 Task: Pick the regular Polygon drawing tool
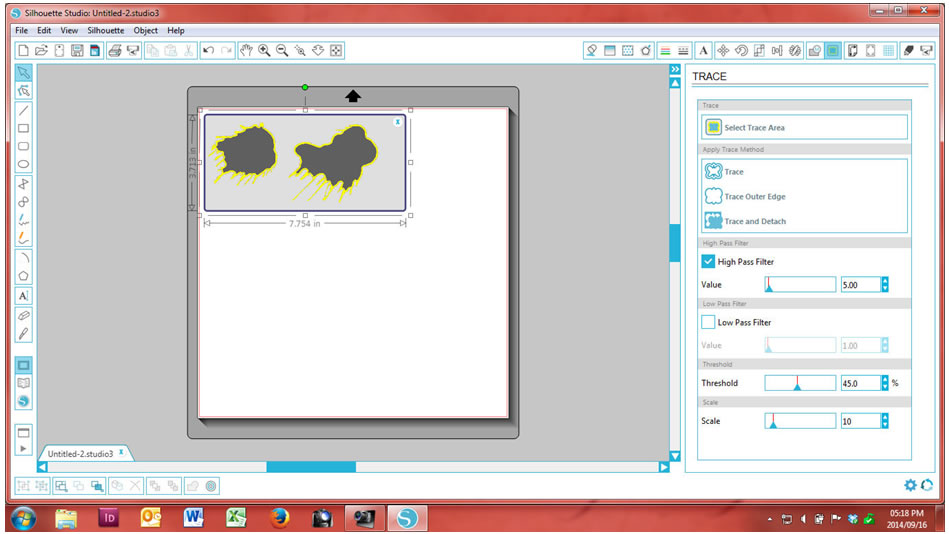coord(23,276)
